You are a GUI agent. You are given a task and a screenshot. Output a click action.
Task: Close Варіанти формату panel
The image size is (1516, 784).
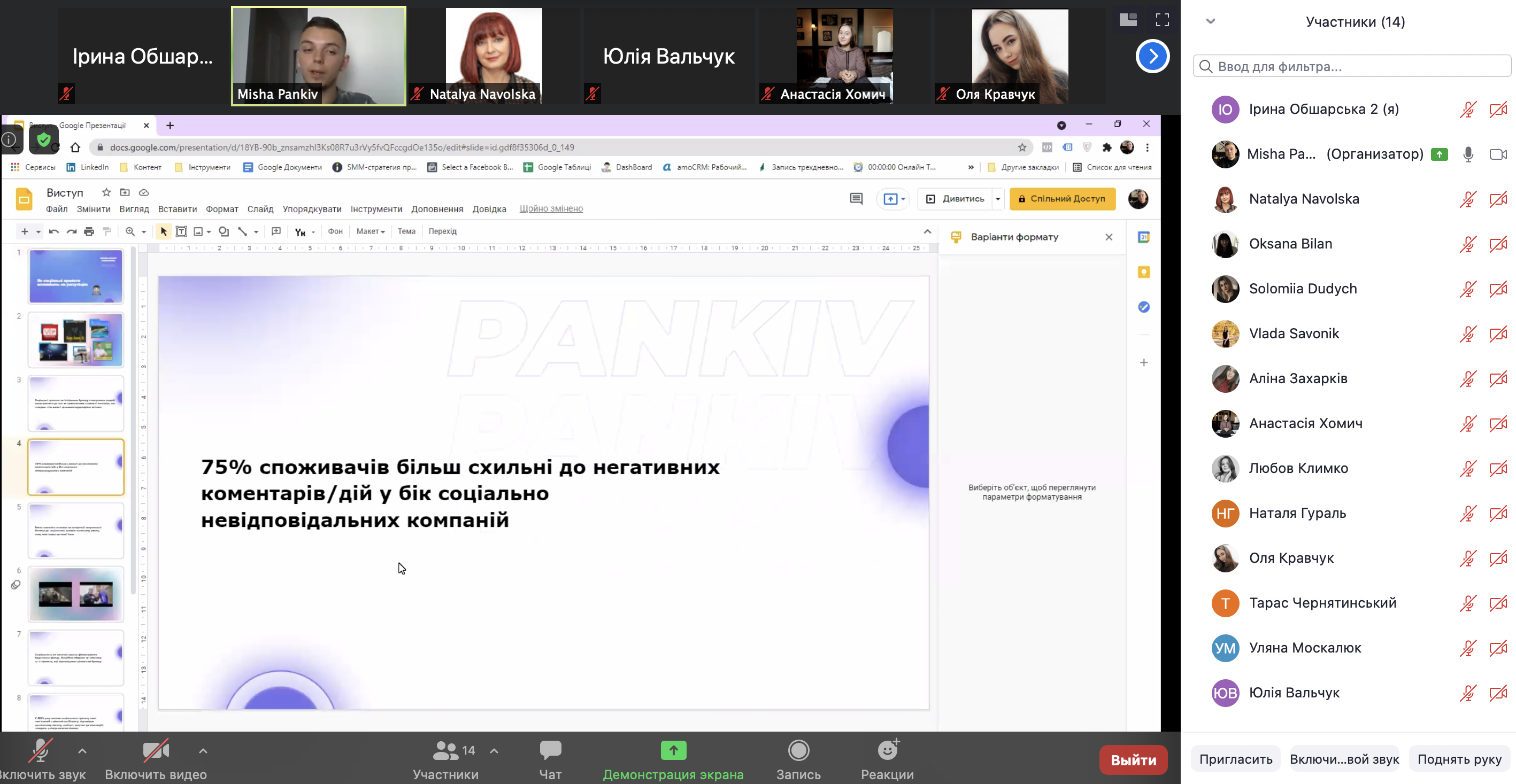tap(1109, 238)
